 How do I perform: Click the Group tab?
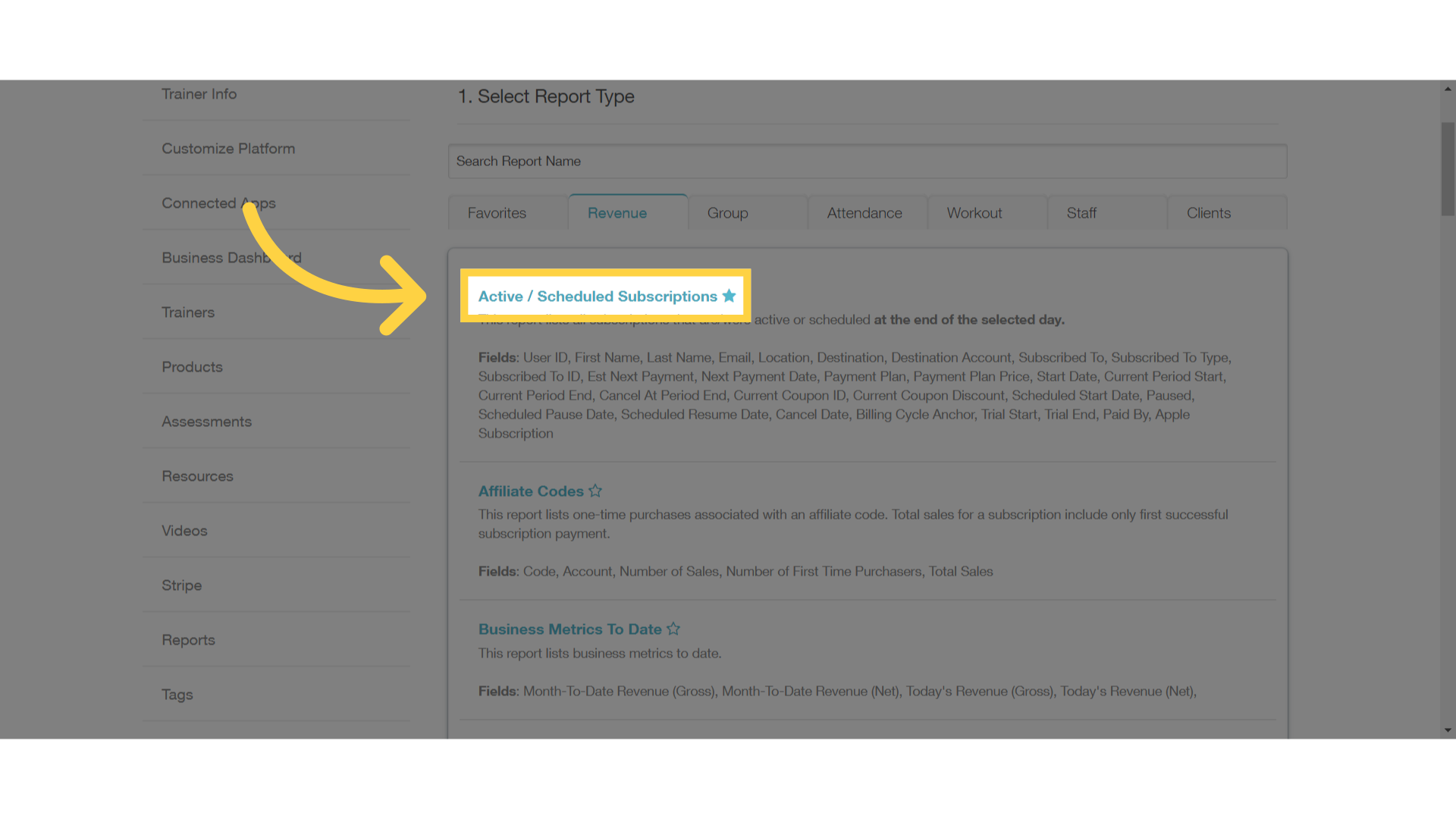pos(728,212)
